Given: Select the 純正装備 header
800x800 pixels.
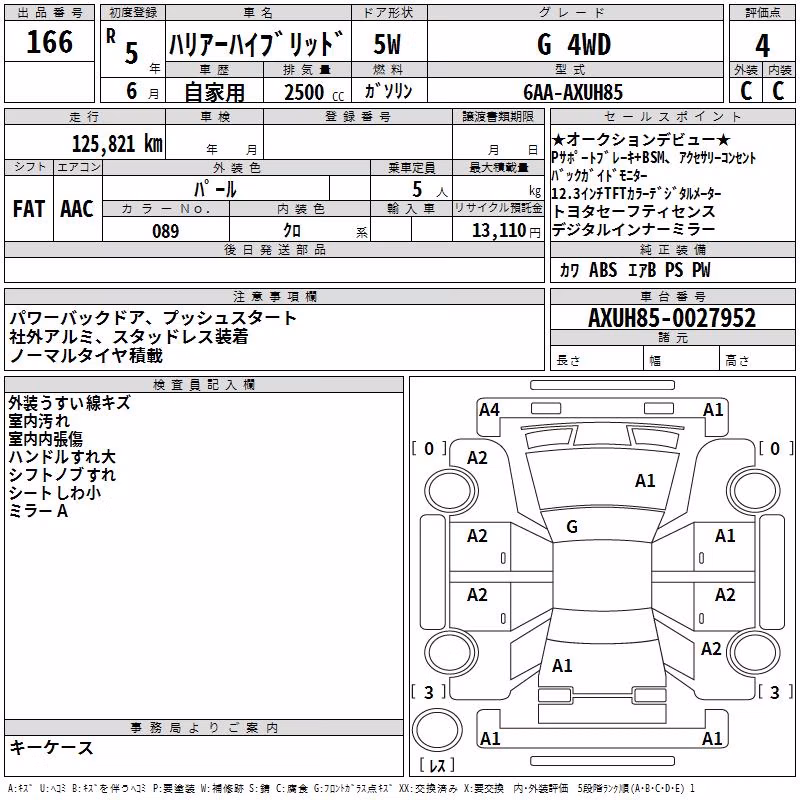Looking at the screenshot, I should point(672,249).
